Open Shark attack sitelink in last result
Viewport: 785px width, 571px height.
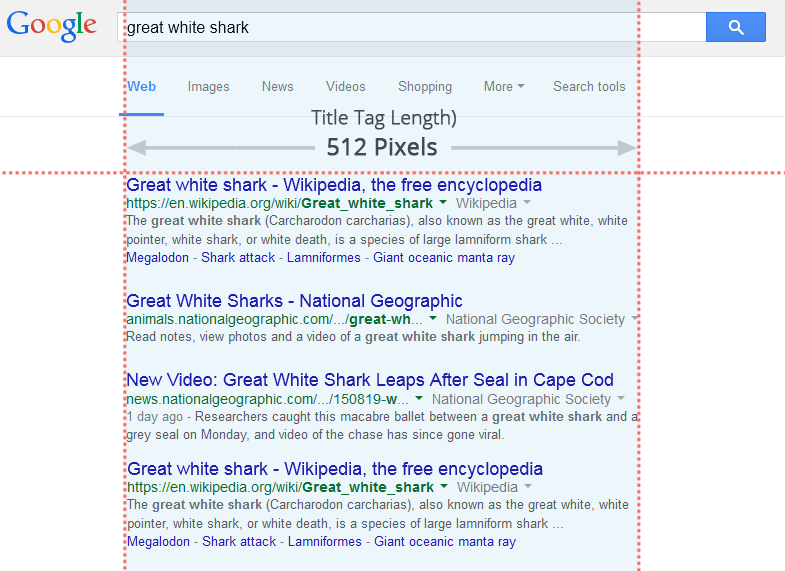point(239,542)
